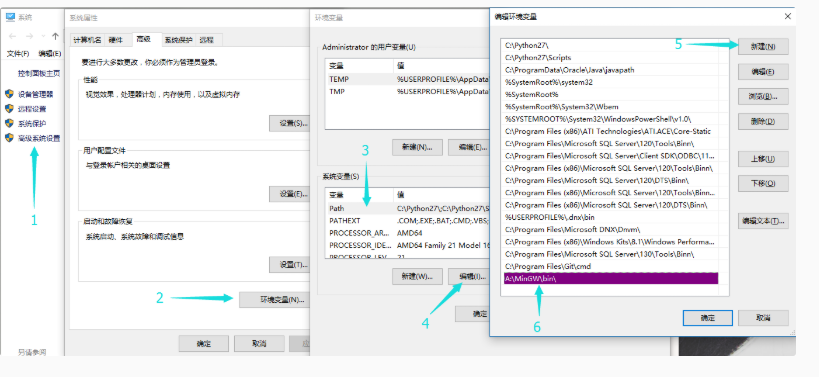Click 编辑(E) under user variables
Viewport: 819px width, 377px height.
[x=468, y=147]
